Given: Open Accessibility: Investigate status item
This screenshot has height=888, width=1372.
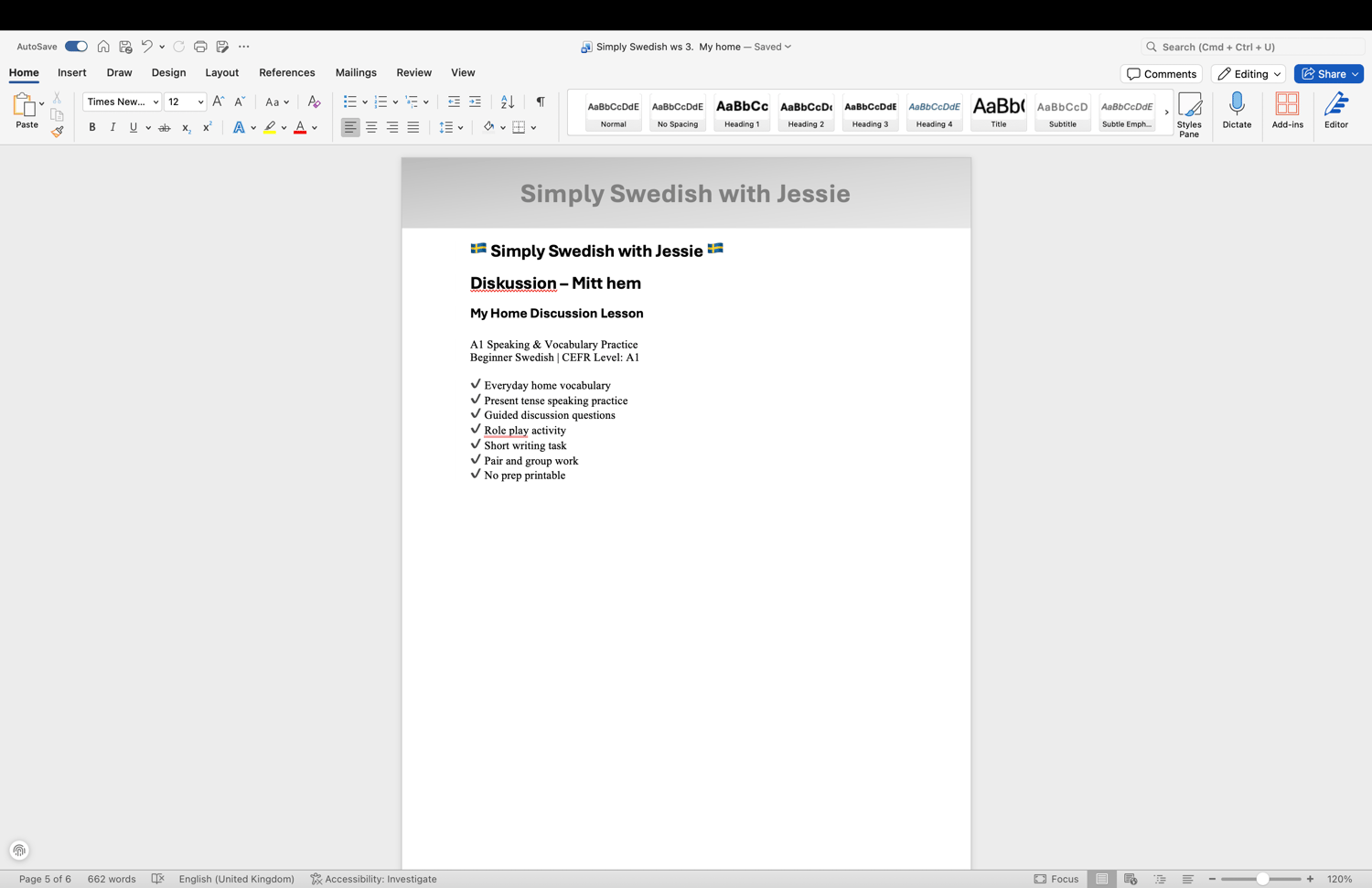Looking at the screenshot, I should click(x=373, y=879).
